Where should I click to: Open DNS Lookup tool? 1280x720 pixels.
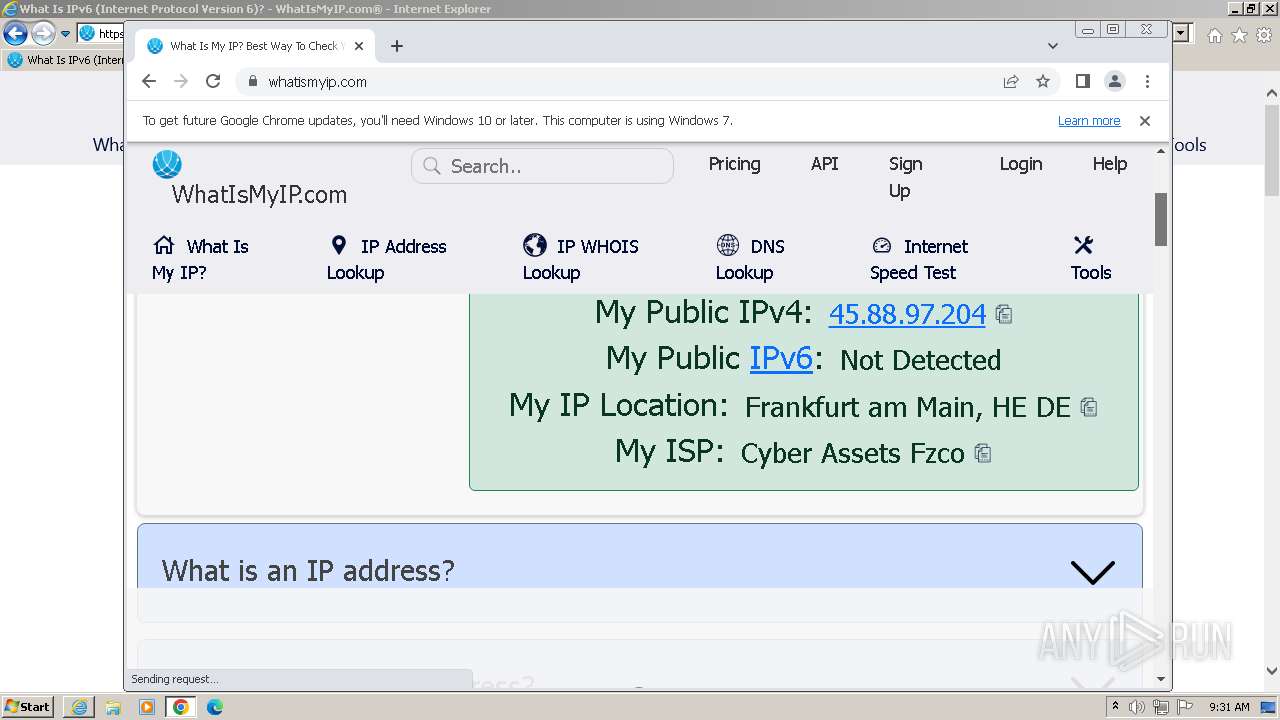click(751, 259)
